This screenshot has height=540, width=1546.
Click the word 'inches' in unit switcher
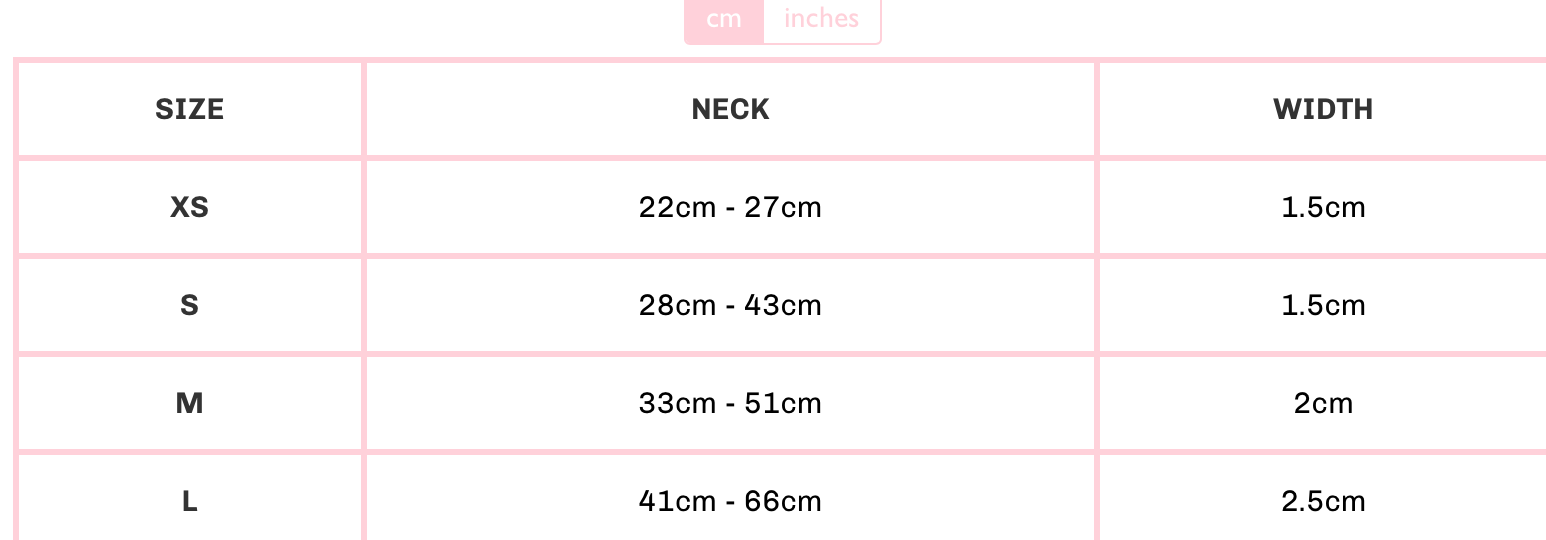tap(821, 20)
